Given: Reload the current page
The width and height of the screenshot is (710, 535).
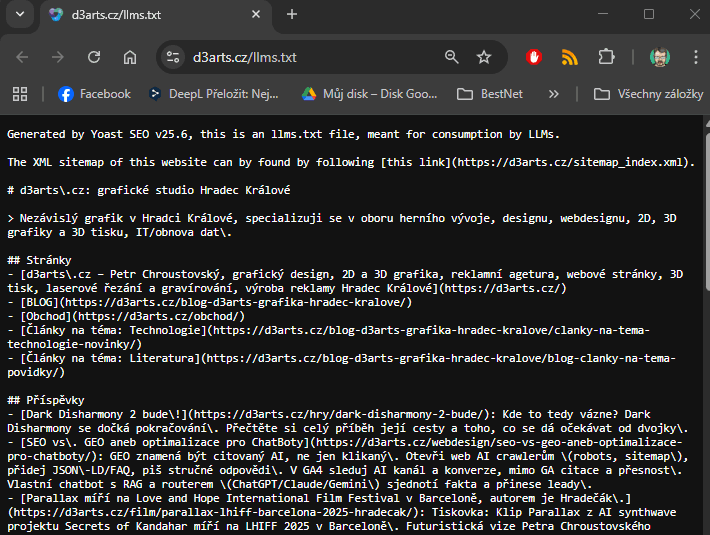Looking at the screenshot, I should [94, 57].
